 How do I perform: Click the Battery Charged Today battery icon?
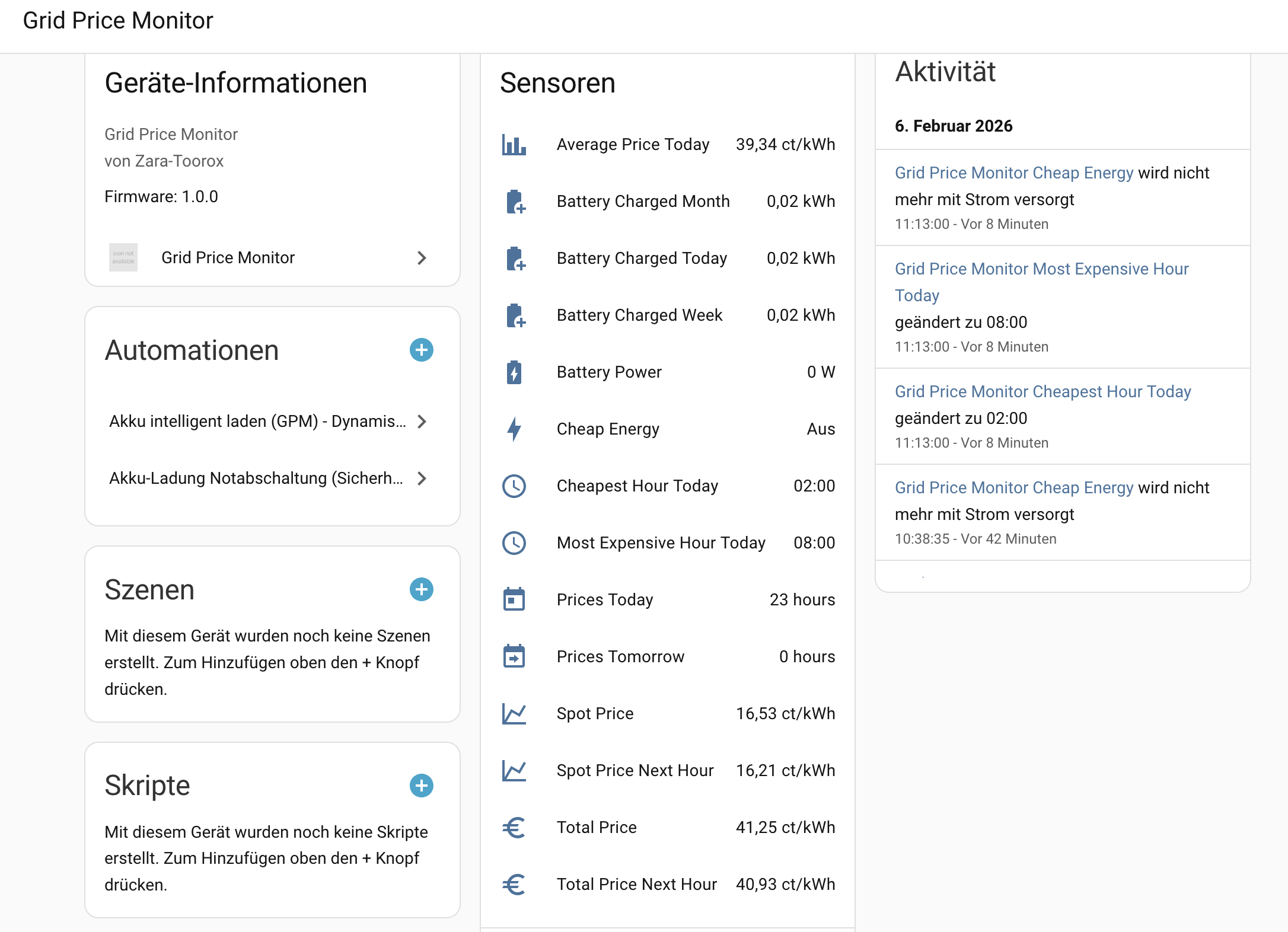[516, 258]
